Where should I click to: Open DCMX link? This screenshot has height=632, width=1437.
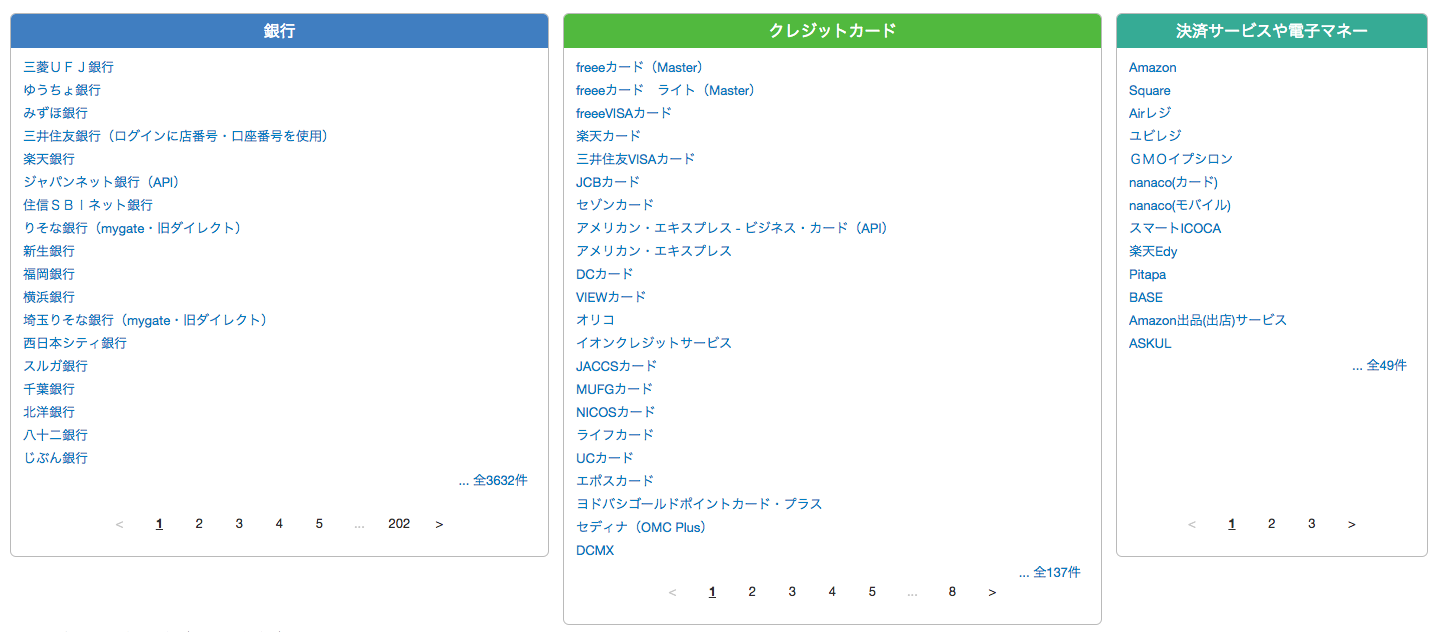click(x=595, y=550)
